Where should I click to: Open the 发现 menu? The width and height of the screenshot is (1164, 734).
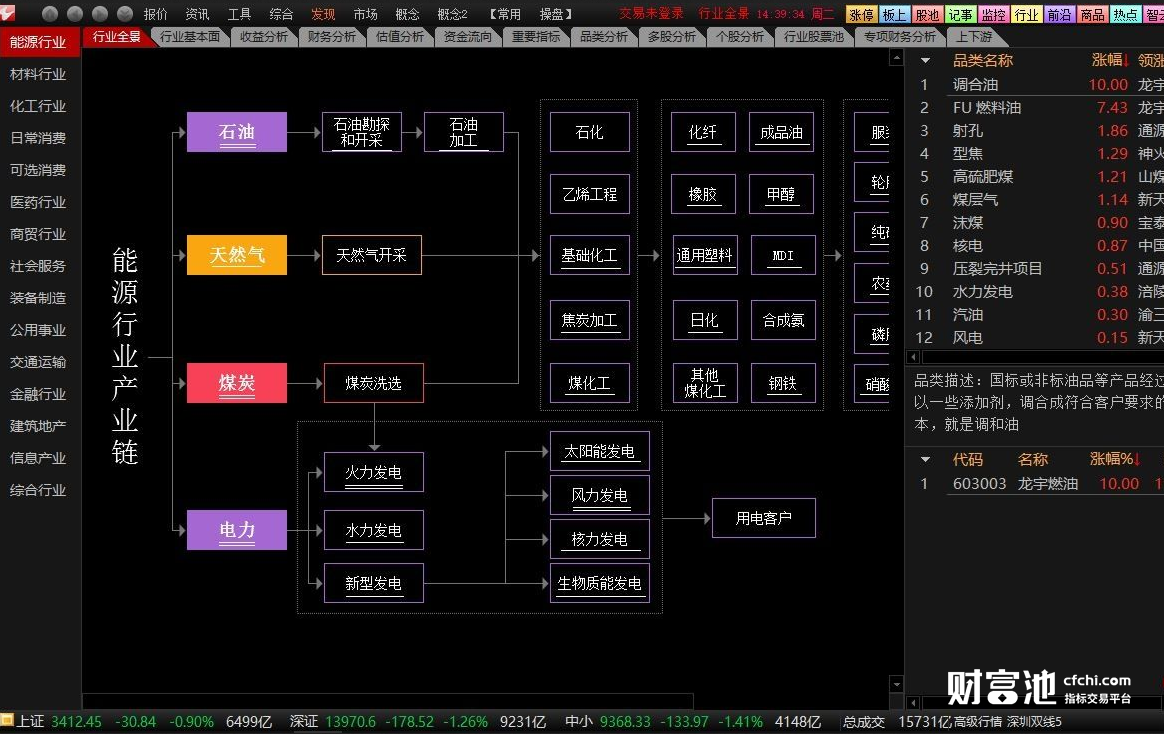click(323, 14)
